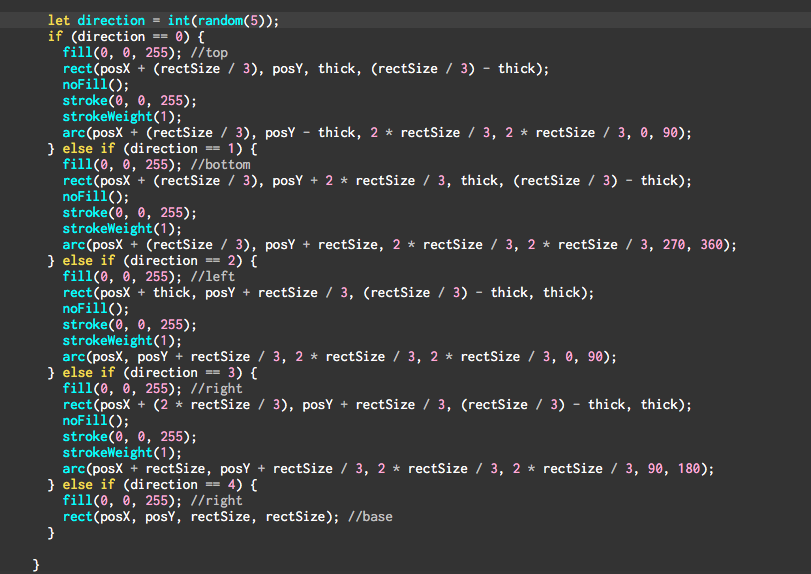This screenshot has height=574, width=811.
Task: Click the '//top' comment
Action: (x=209, y=53)
